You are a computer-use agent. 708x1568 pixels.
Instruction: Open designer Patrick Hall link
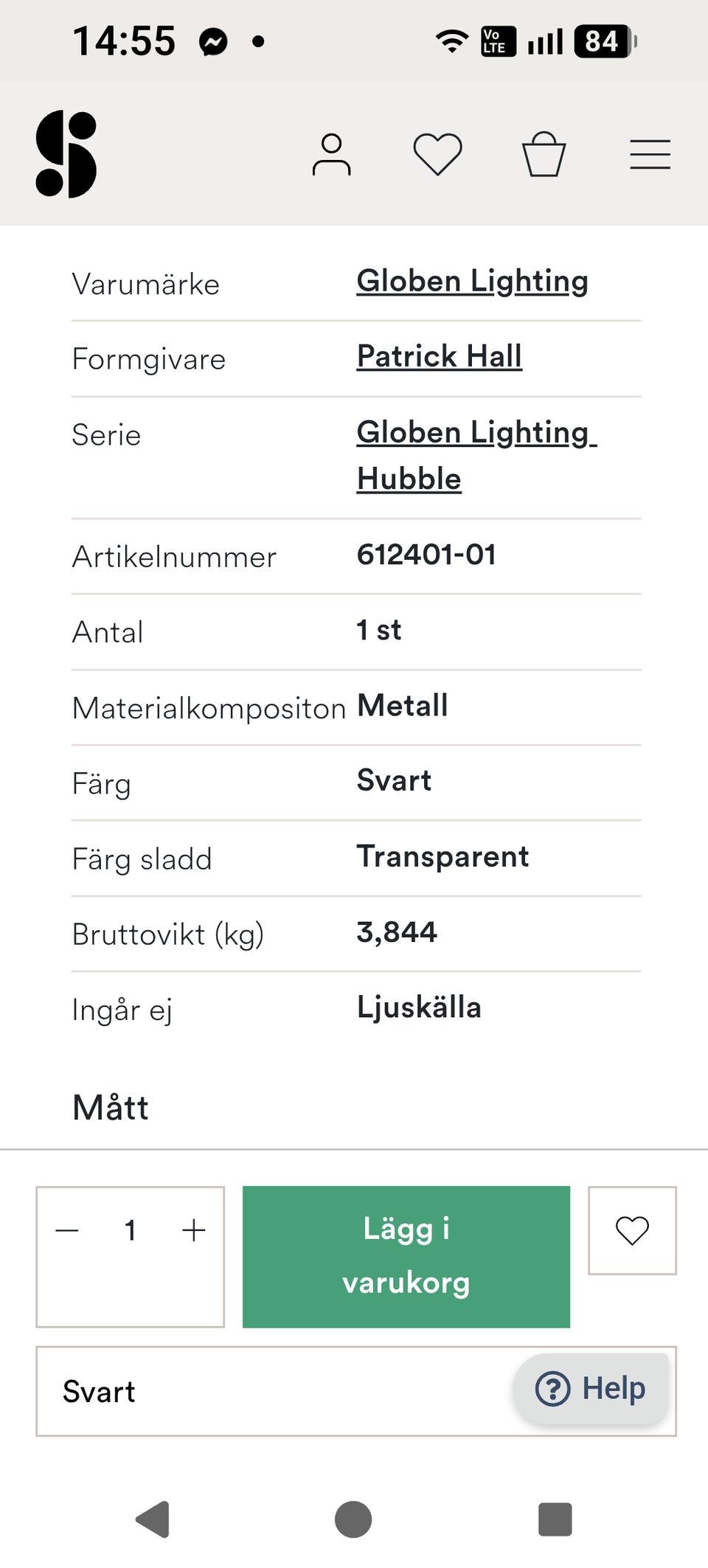[x=439, y=357]
